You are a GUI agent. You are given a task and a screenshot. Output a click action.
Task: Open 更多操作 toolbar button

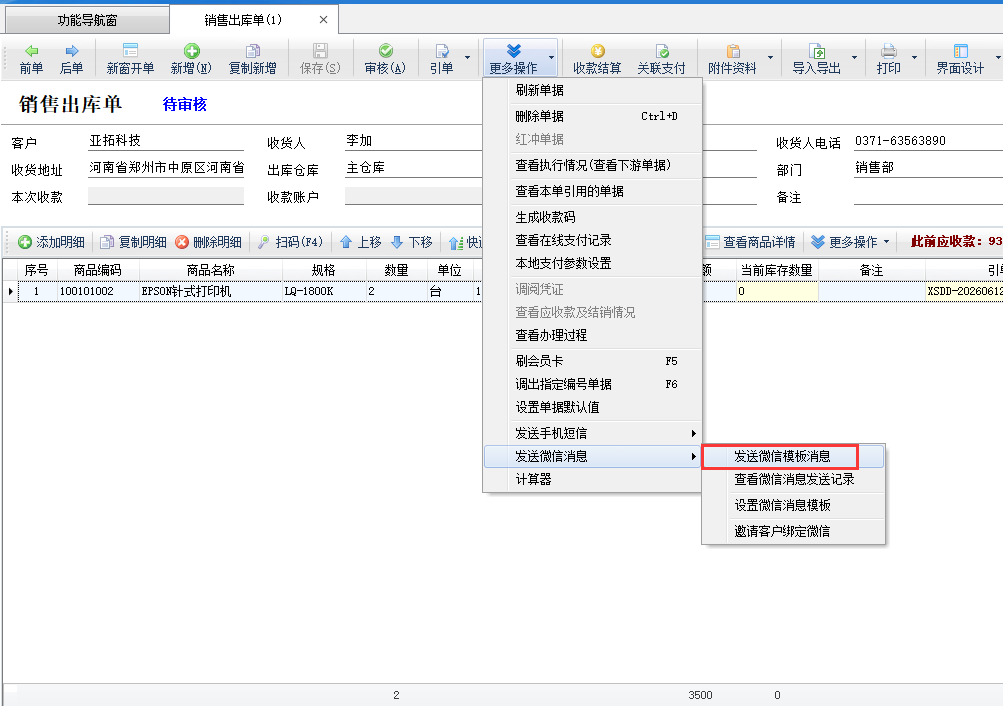click(514, 59)
